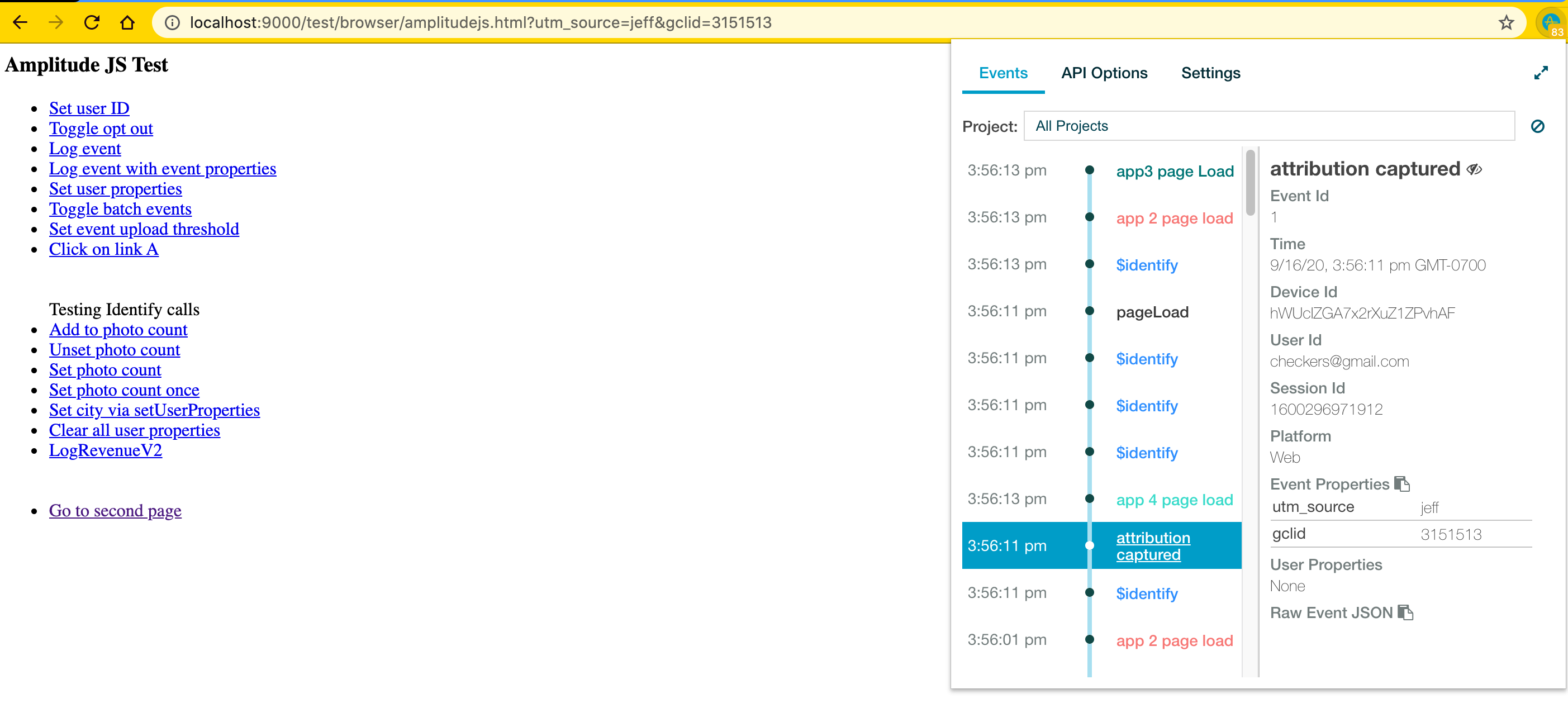
Task: Copy Raw Event JSON with the clipboard icon
Action: 1405,612
